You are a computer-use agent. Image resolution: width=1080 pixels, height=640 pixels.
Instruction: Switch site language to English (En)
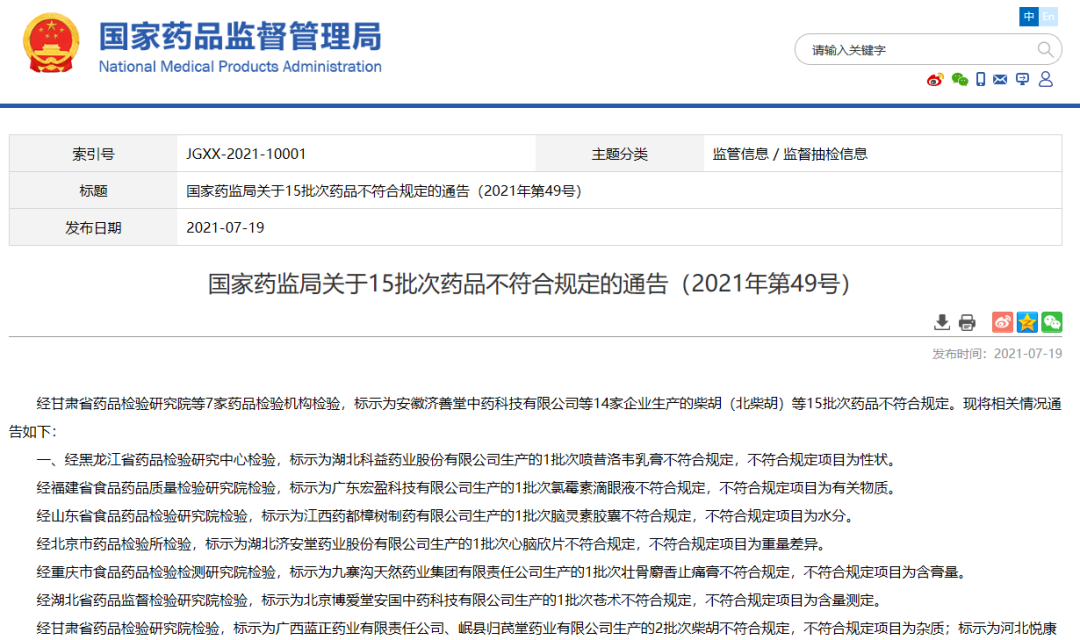click(1048, 17)
